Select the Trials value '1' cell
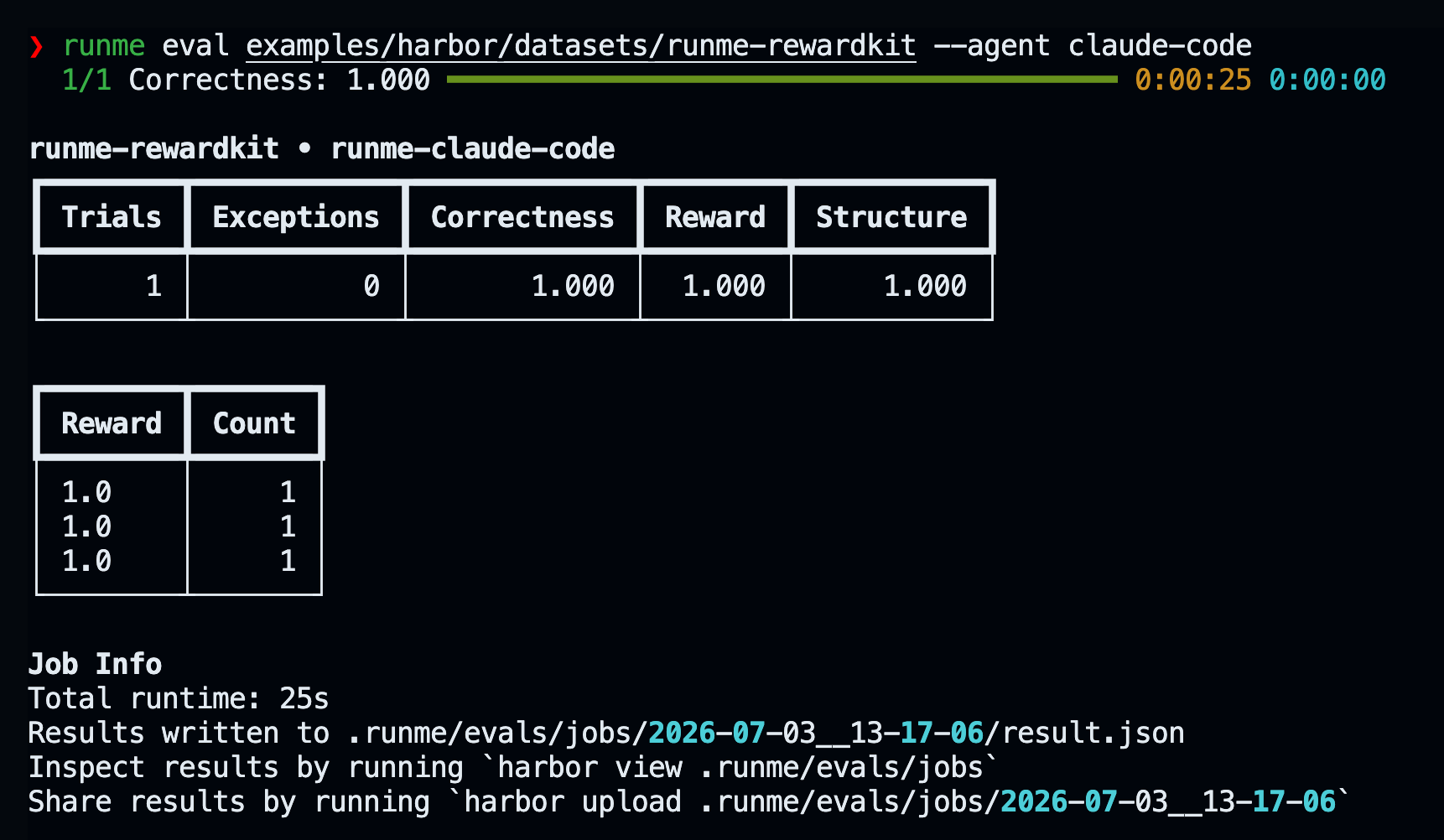Image resolution: width=1444 pixels, height=840 pixels. click(112, 286)
